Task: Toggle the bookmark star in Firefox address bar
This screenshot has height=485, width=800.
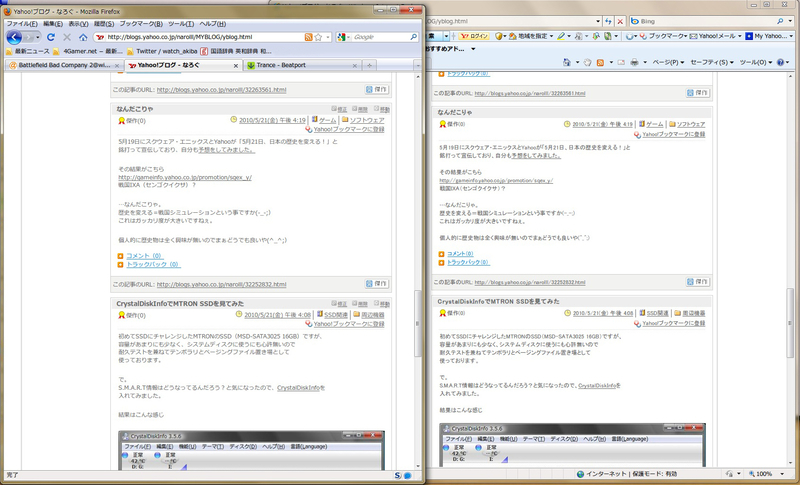Action: (x=318, y=37)
